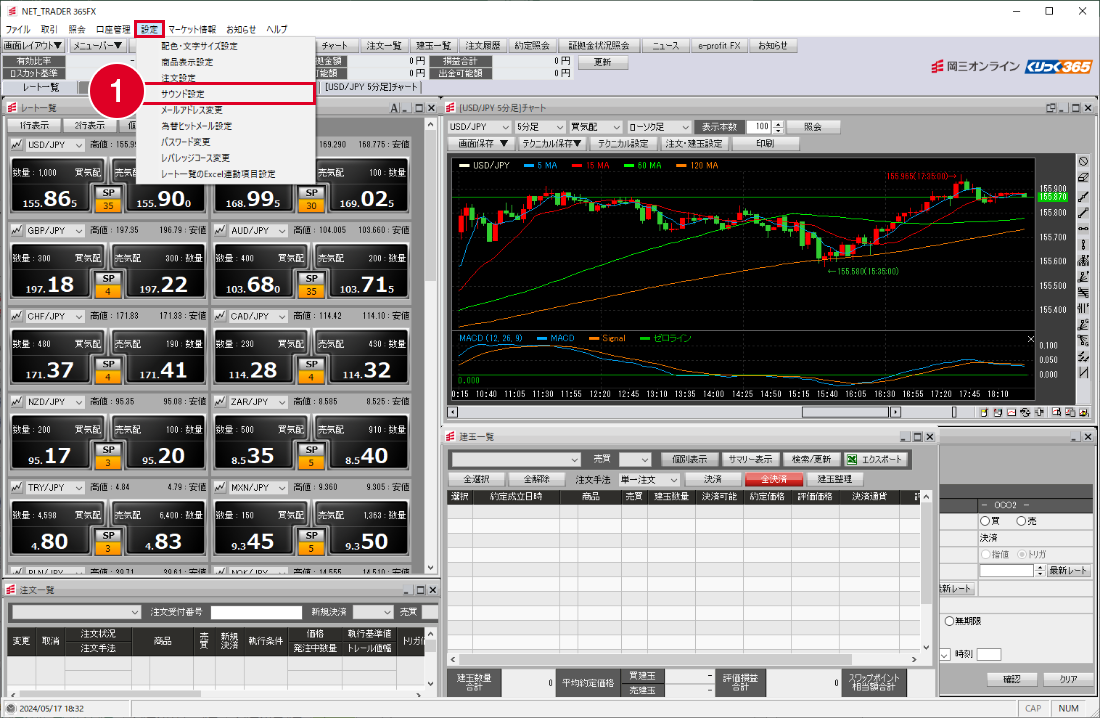
Task: Open the テクニカル保存 dropdown
Action: [551, 143]
